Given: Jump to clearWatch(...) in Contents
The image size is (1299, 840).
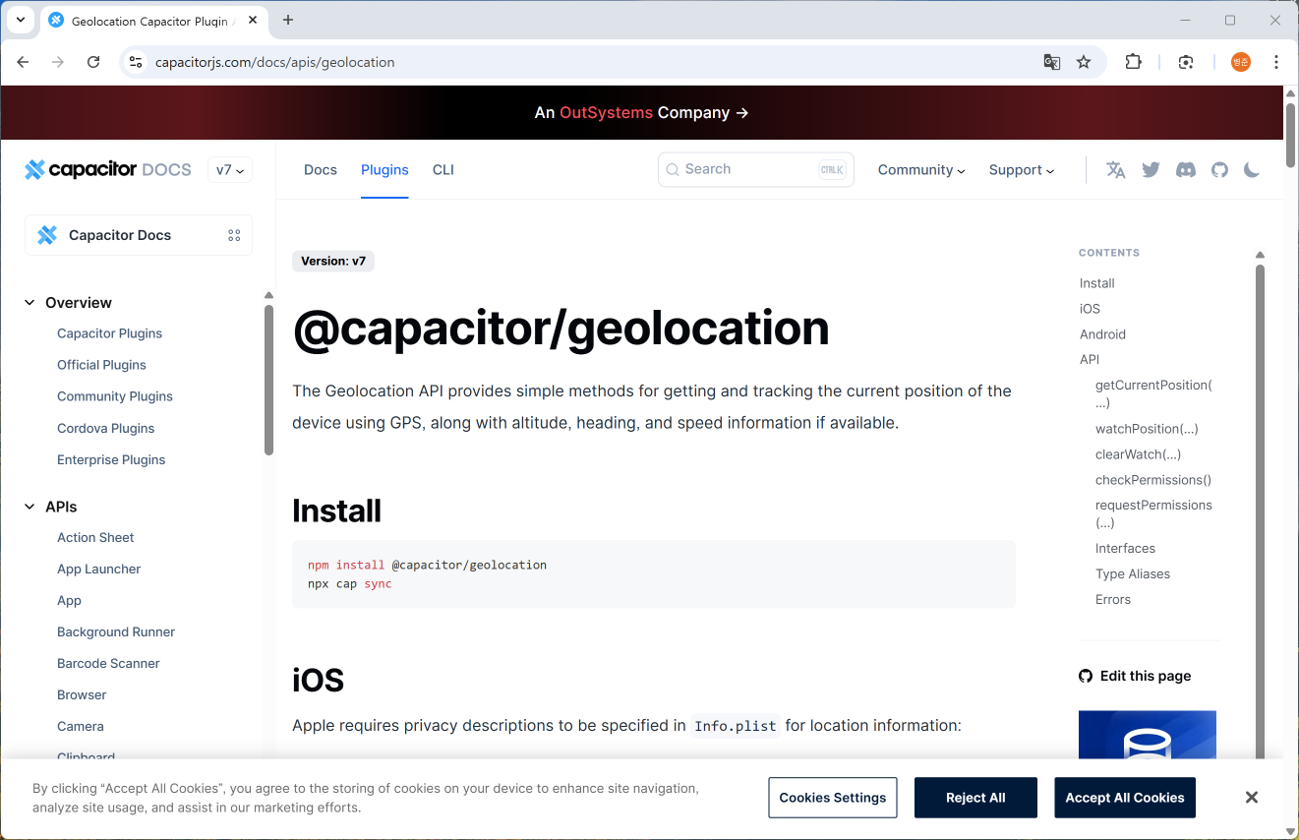Looking at the screenshot, I should tap(1138, 455).
